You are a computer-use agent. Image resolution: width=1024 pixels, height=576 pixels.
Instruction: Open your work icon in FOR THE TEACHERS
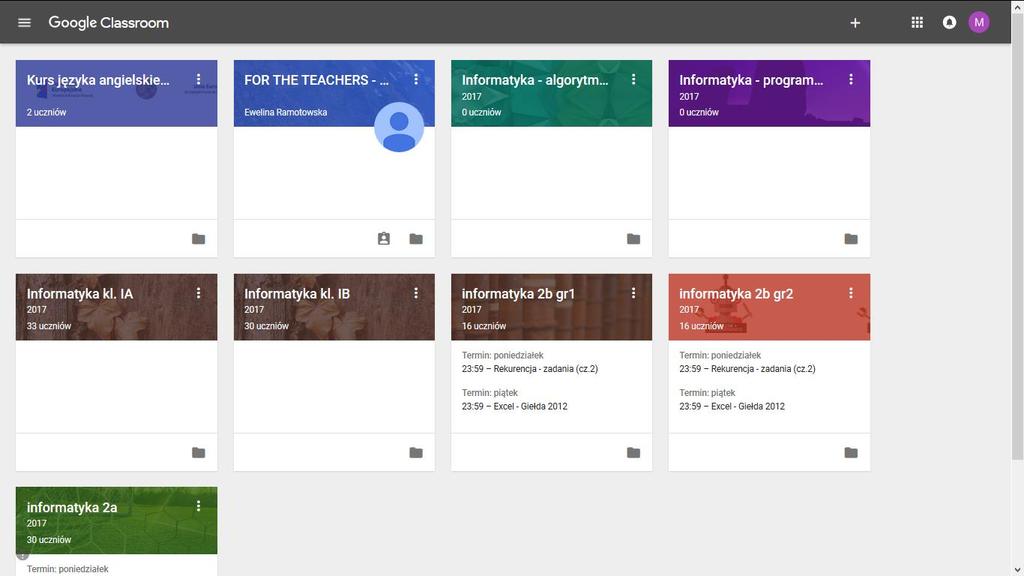click(x=384, y=239)
